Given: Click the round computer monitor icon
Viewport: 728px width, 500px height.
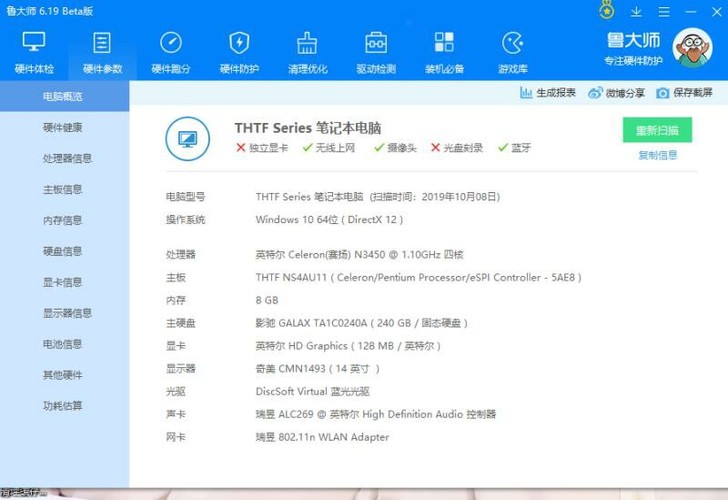Looking at the screenshot, I should pyautogui.click(x=188, y=139).
